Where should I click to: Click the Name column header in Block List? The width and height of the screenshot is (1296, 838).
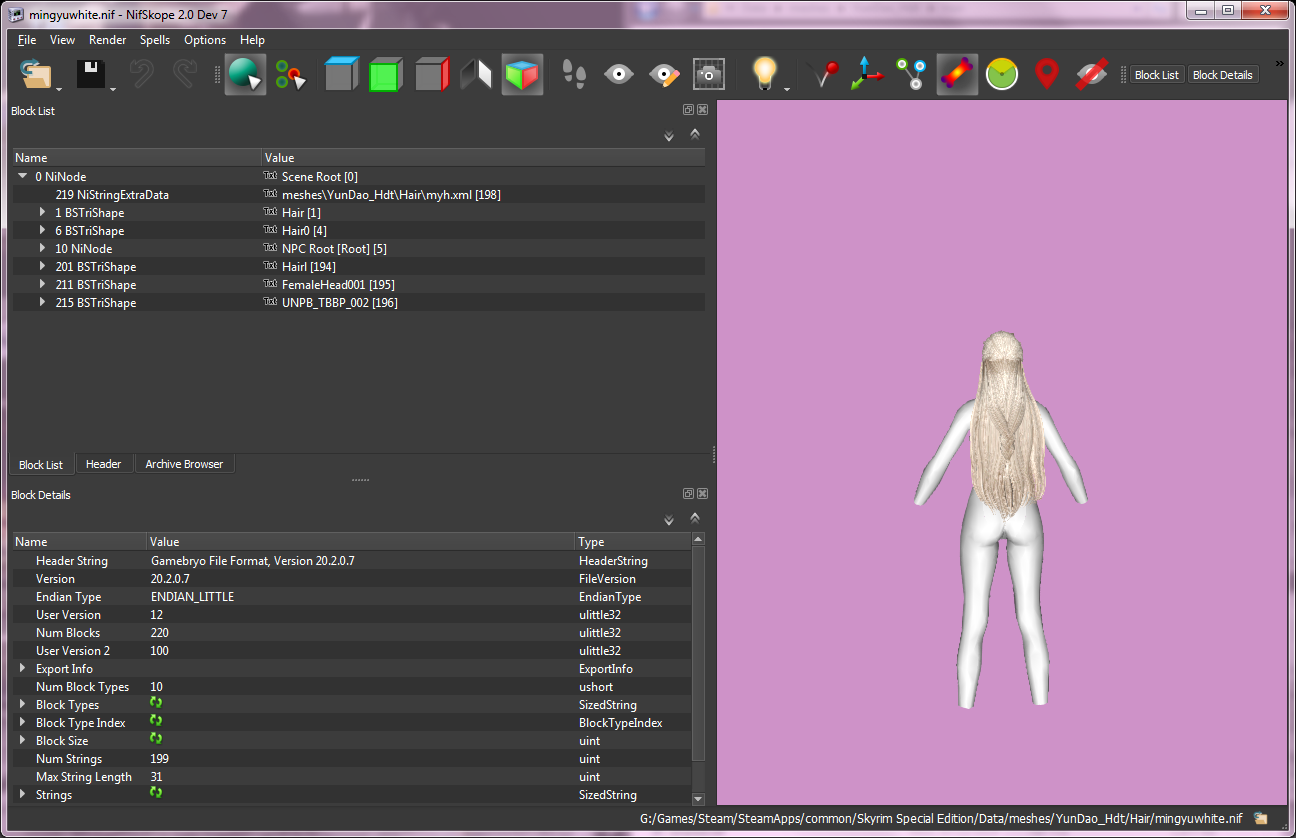136,158
